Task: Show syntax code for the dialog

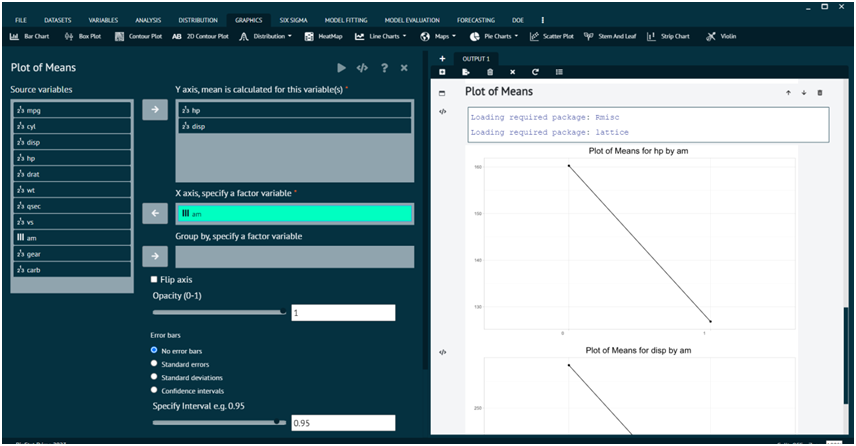Action: [362, 68]
